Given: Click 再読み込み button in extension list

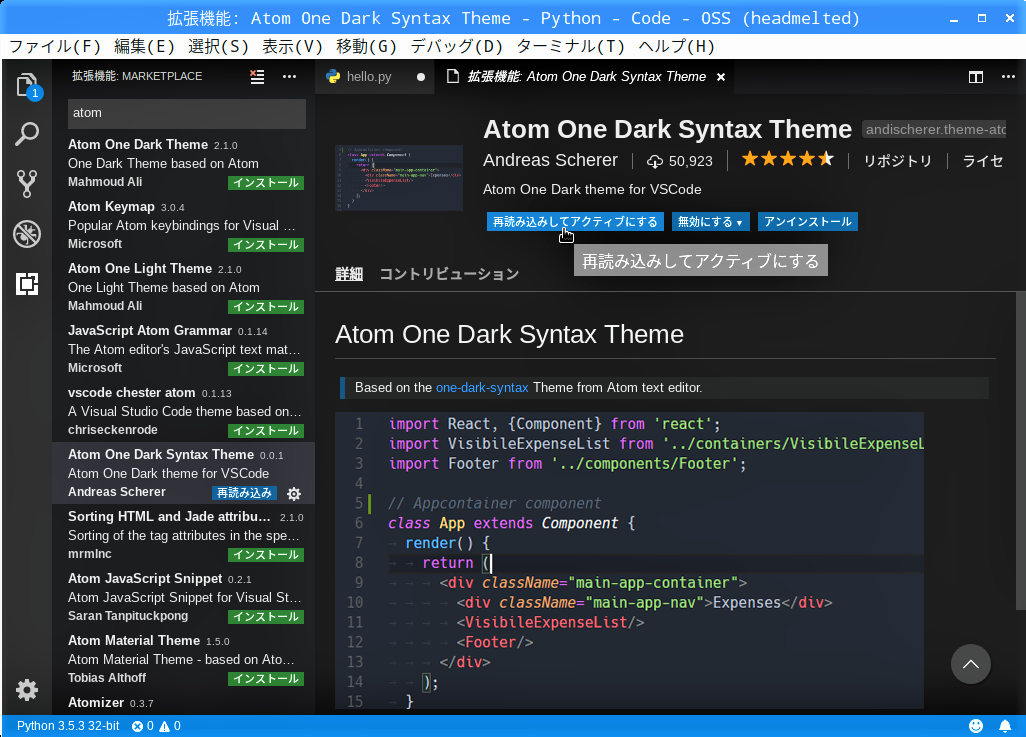Looking at the screenshot, I should pyautogui.click(x=244, y=493).
